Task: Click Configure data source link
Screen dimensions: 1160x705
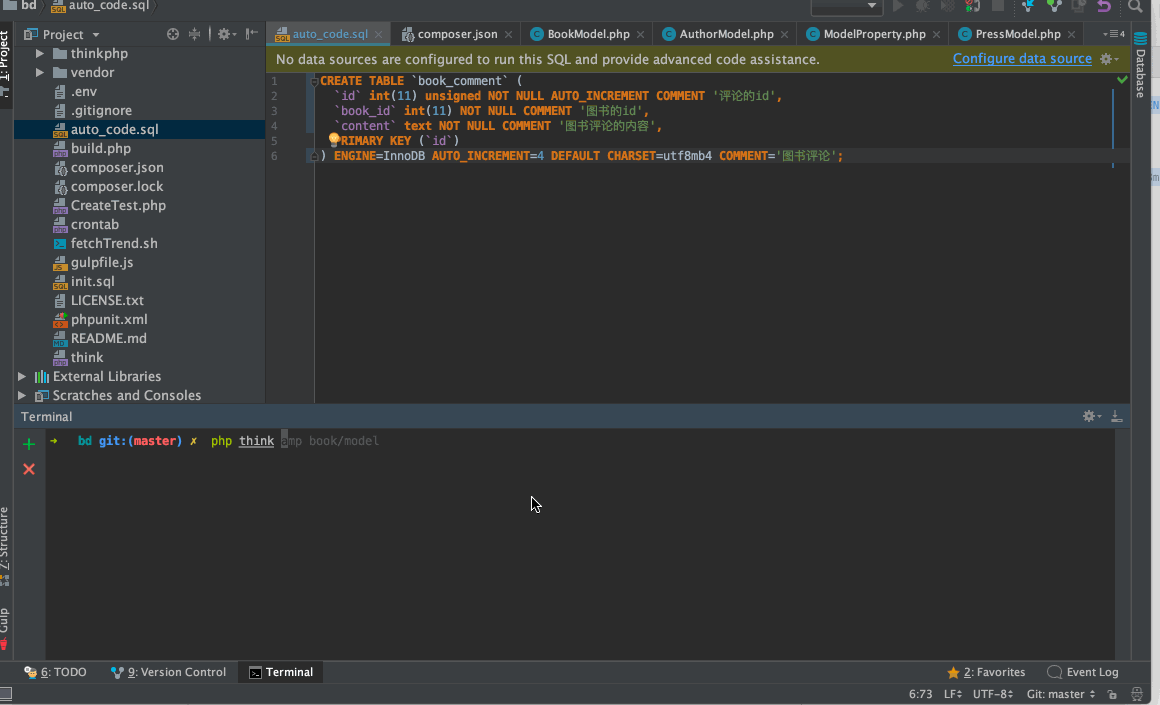Action: 1022,58
